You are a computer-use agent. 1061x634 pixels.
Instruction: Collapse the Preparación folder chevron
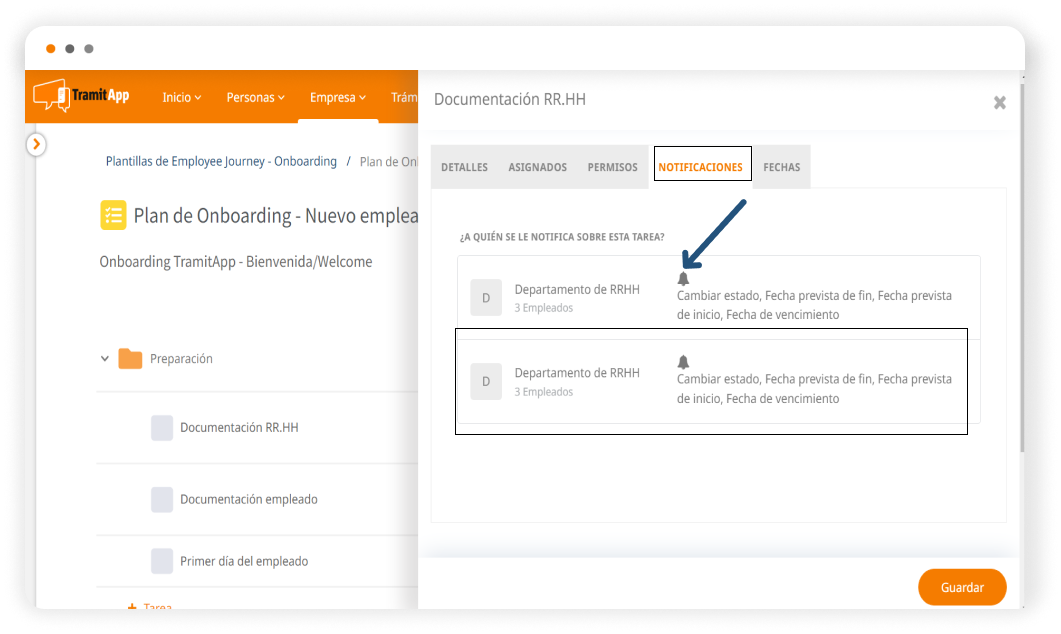click(105, 359)
